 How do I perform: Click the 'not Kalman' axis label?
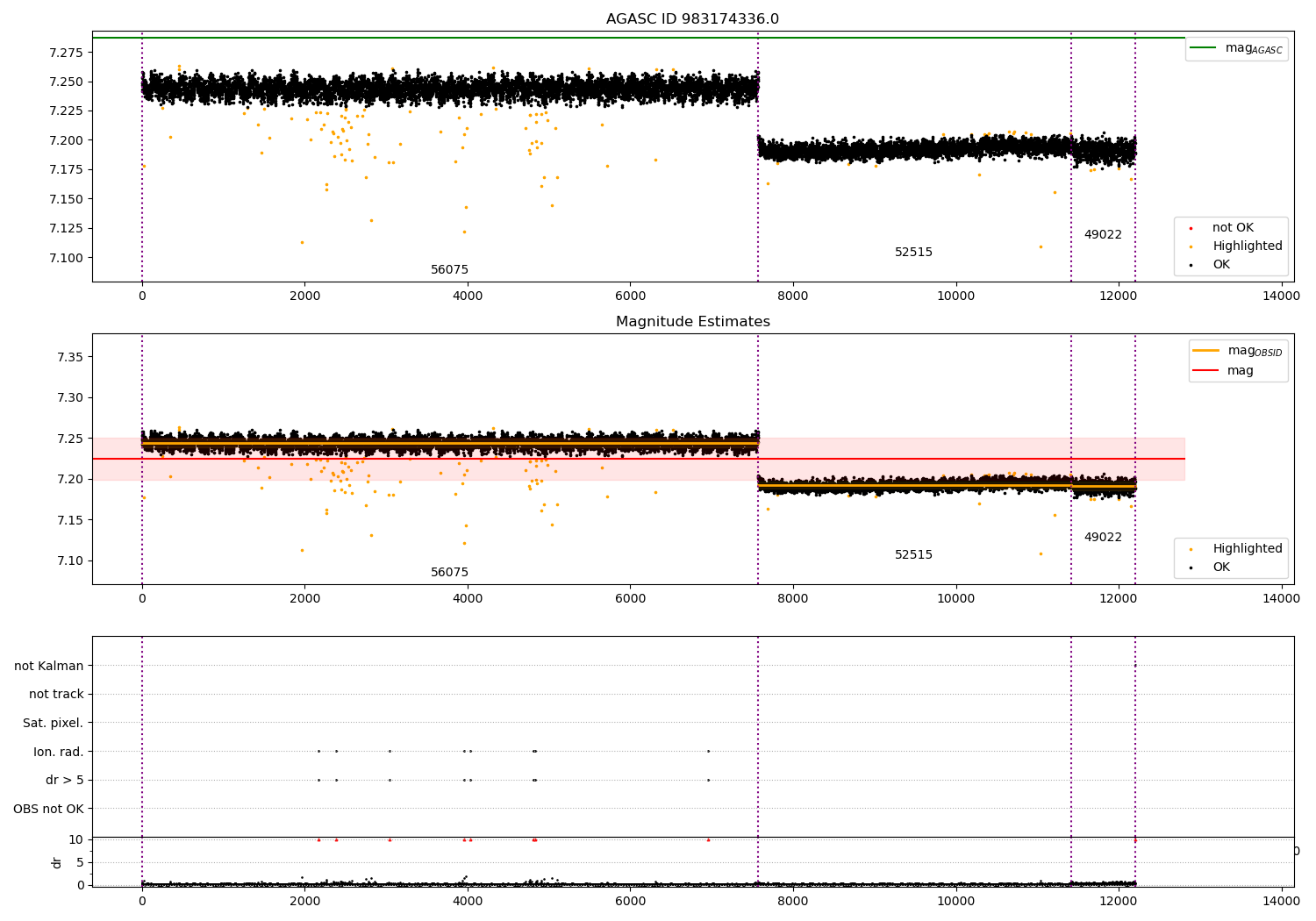pos(49,666)
